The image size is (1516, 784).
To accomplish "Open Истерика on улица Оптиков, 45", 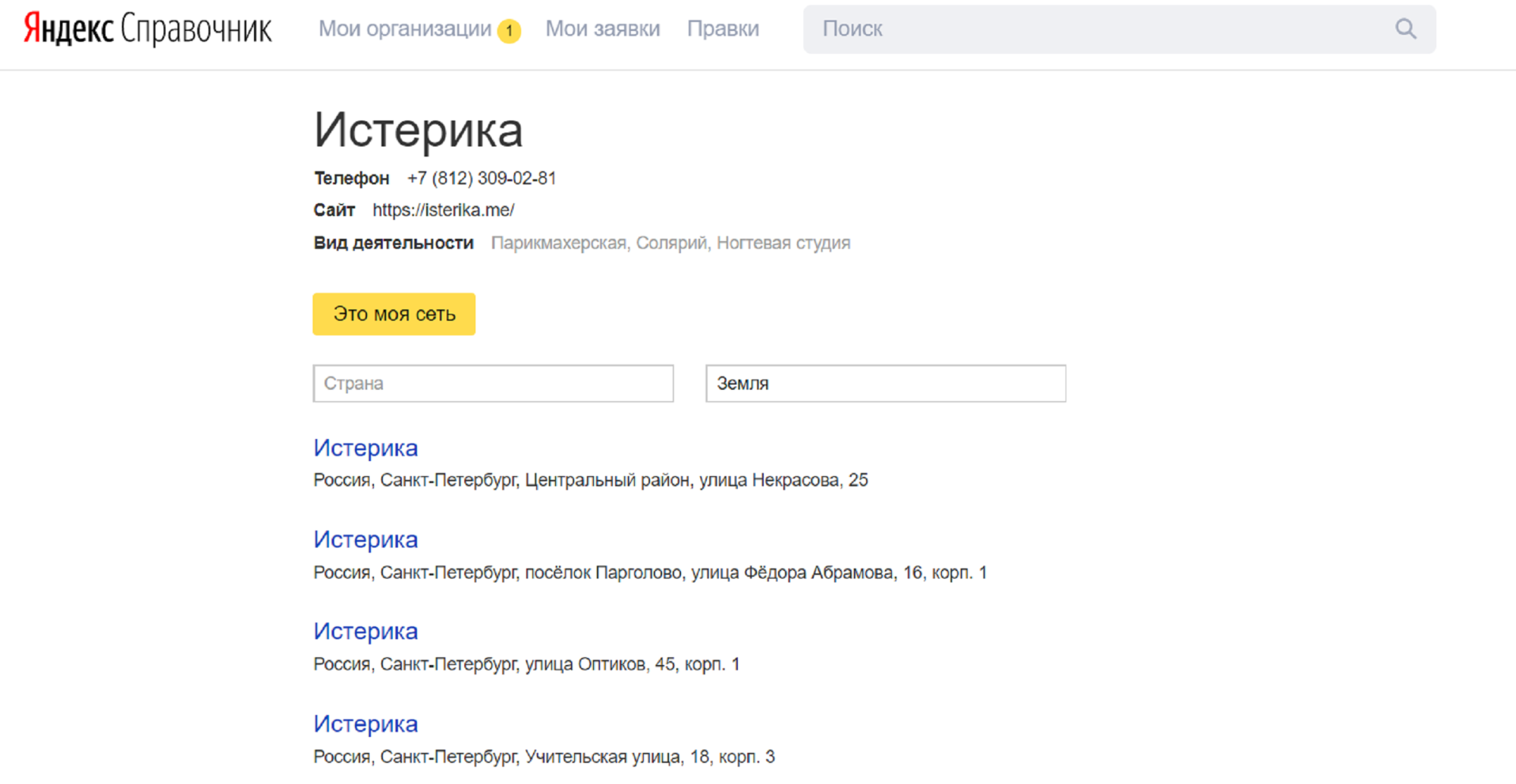I will click(366, 631).
